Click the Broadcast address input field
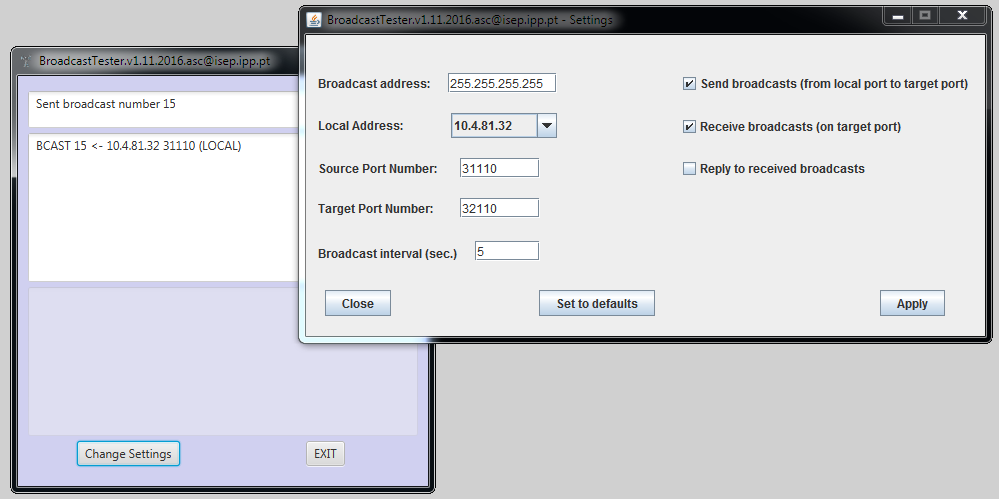 click(501, 83)
